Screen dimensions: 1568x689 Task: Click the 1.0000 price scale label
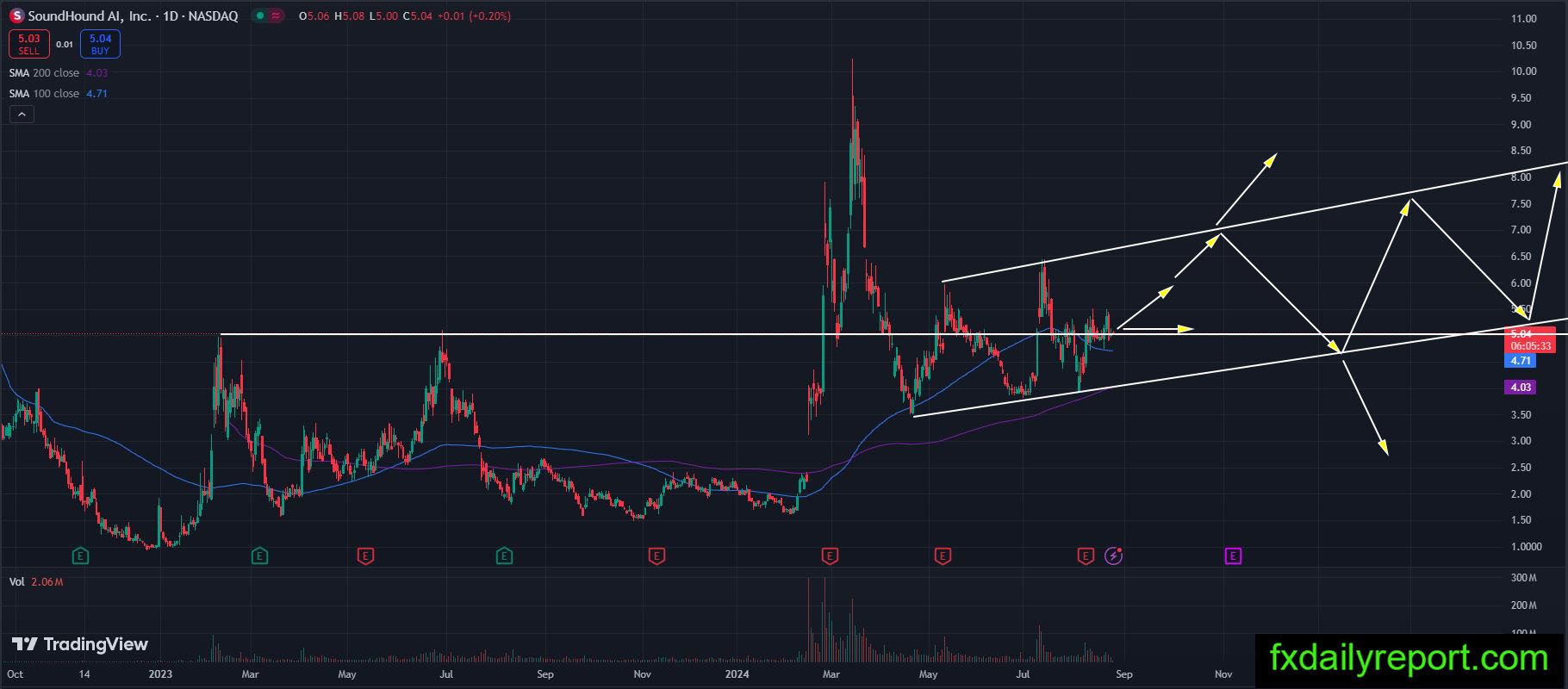1527,547
